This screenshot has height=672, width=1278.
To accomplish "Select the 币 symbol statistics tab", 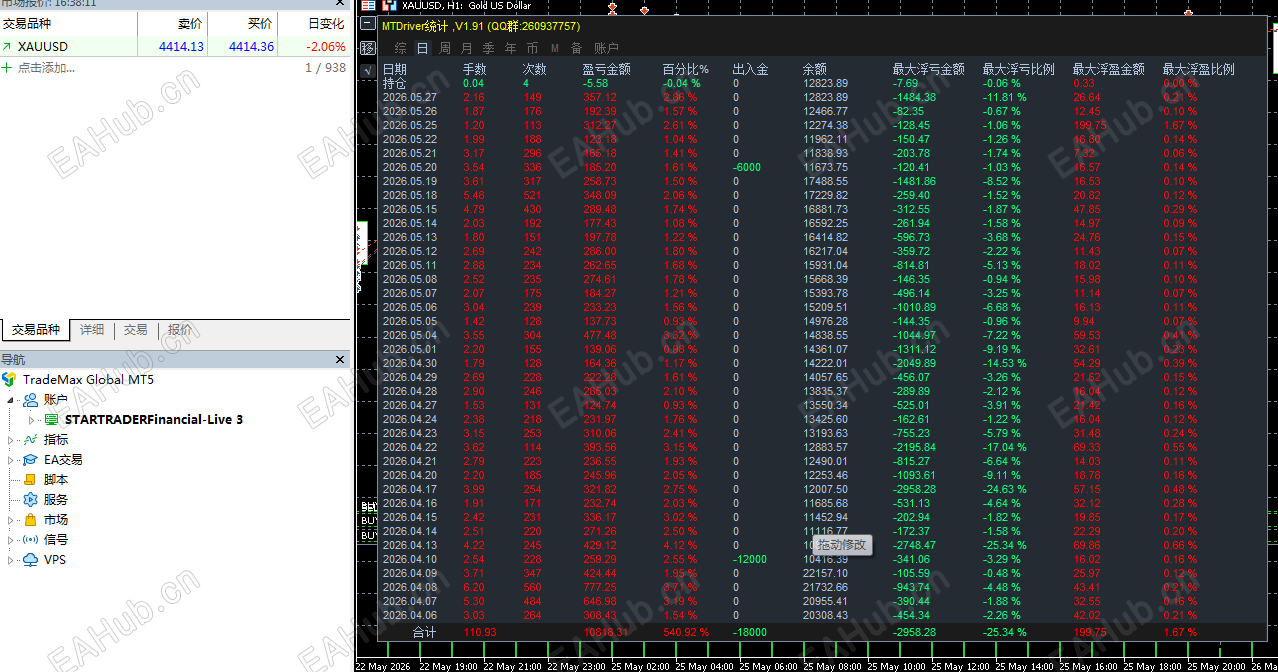I will point(533,48).
